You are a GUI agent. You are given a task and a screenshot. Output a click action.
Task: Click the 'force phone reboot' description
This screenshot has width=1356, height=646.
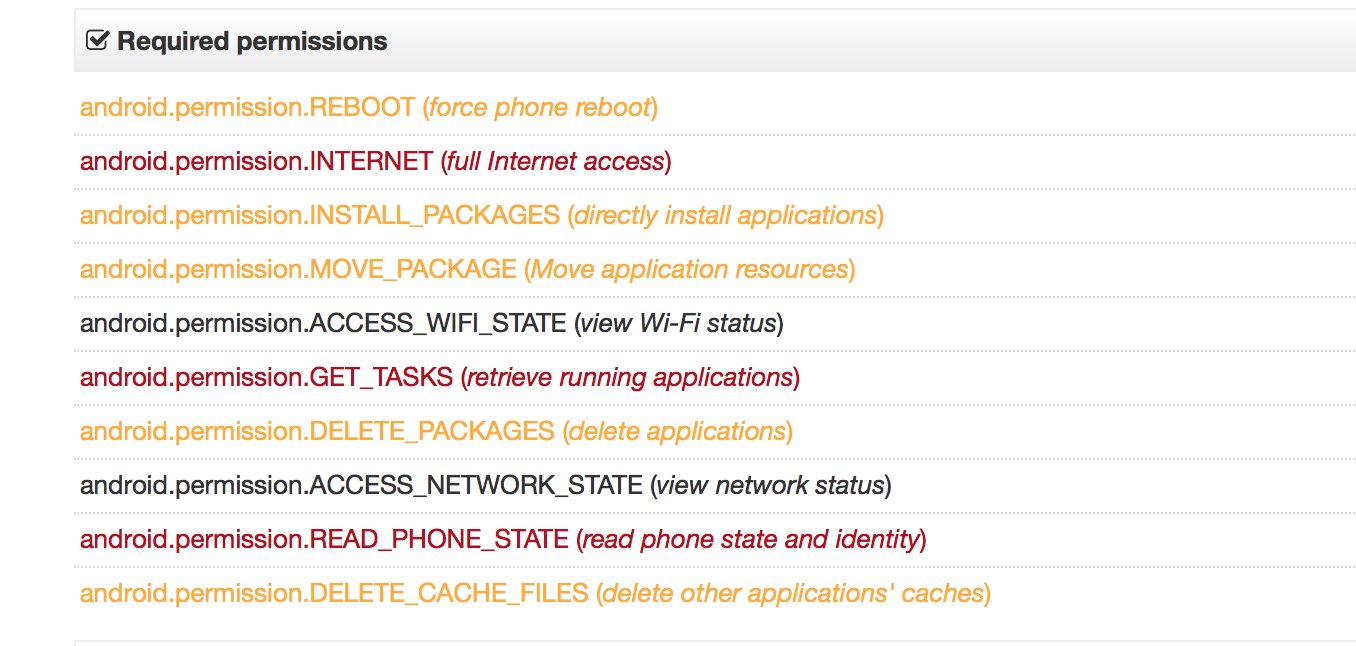tap(540, 107)
